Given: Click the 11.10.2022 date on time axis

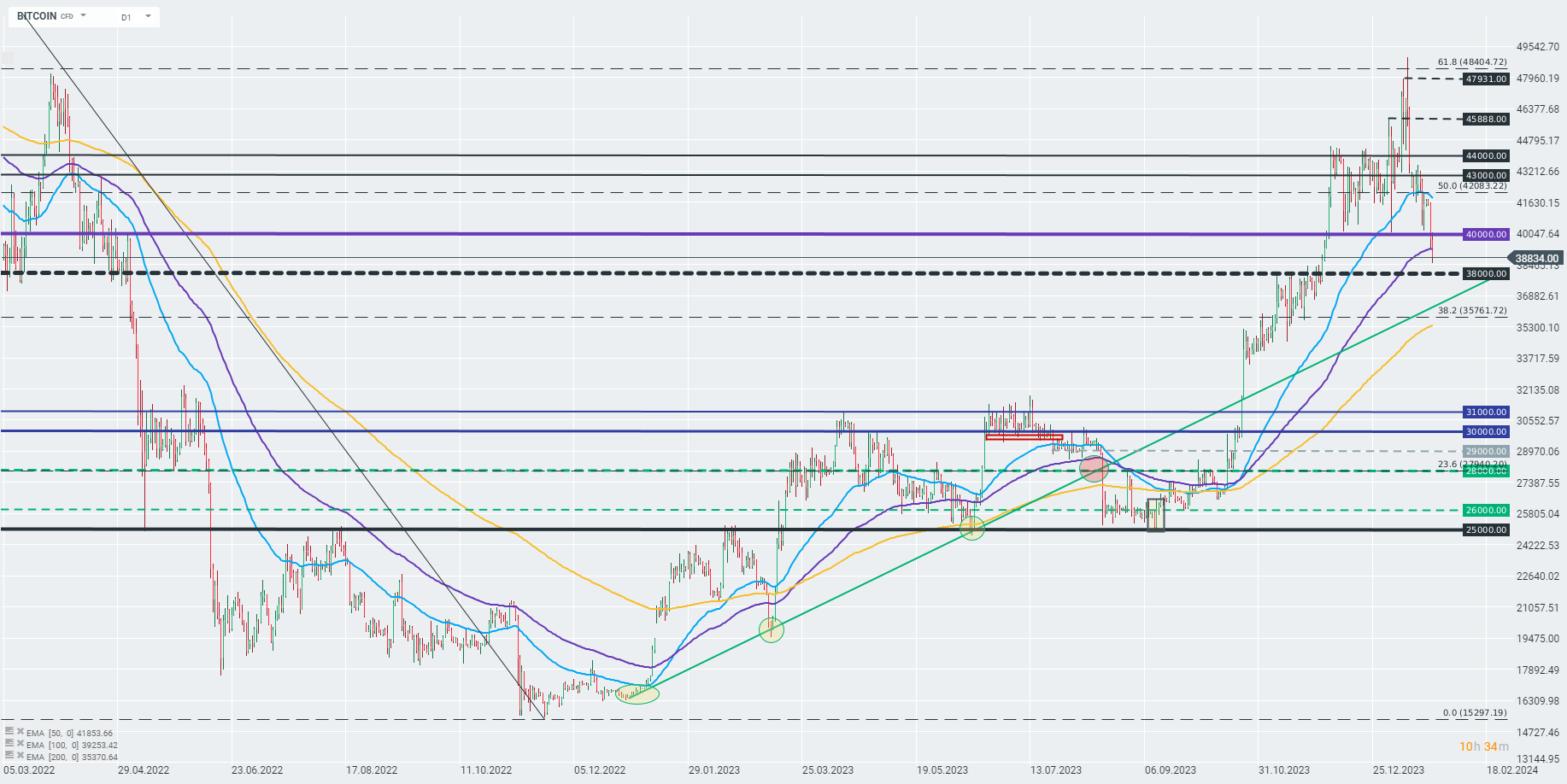Looking at the screenshot, I should pos(486,769).
